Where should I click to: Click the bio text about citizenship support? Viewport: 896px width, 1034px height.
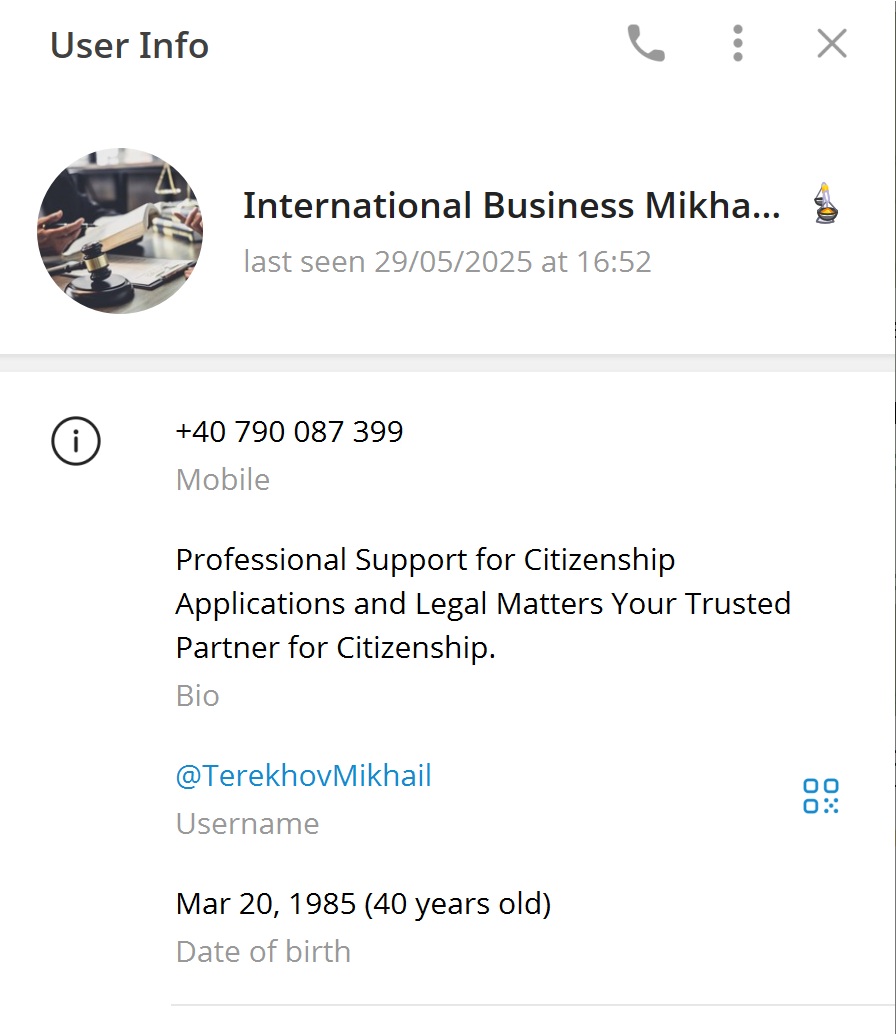pos(425,560)
